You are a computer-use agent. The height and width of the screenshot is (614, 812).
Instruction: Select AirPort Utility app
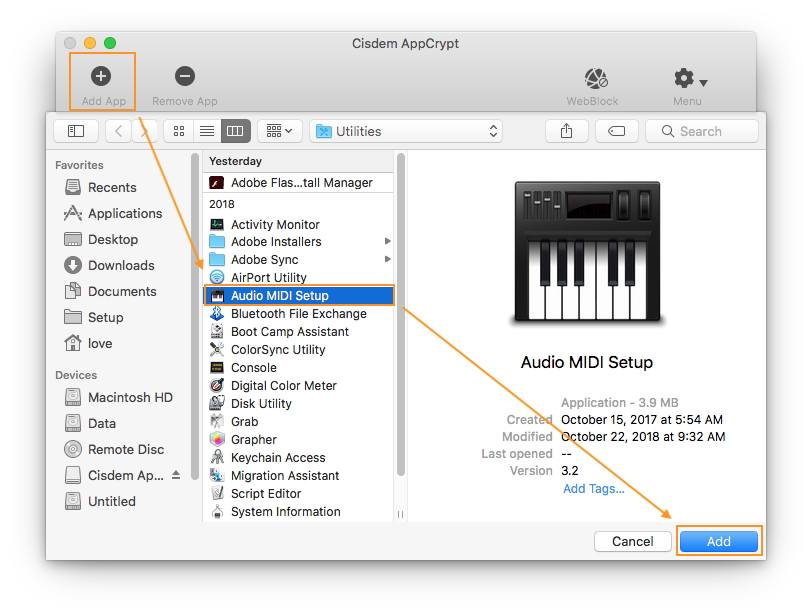coord(298,277)
